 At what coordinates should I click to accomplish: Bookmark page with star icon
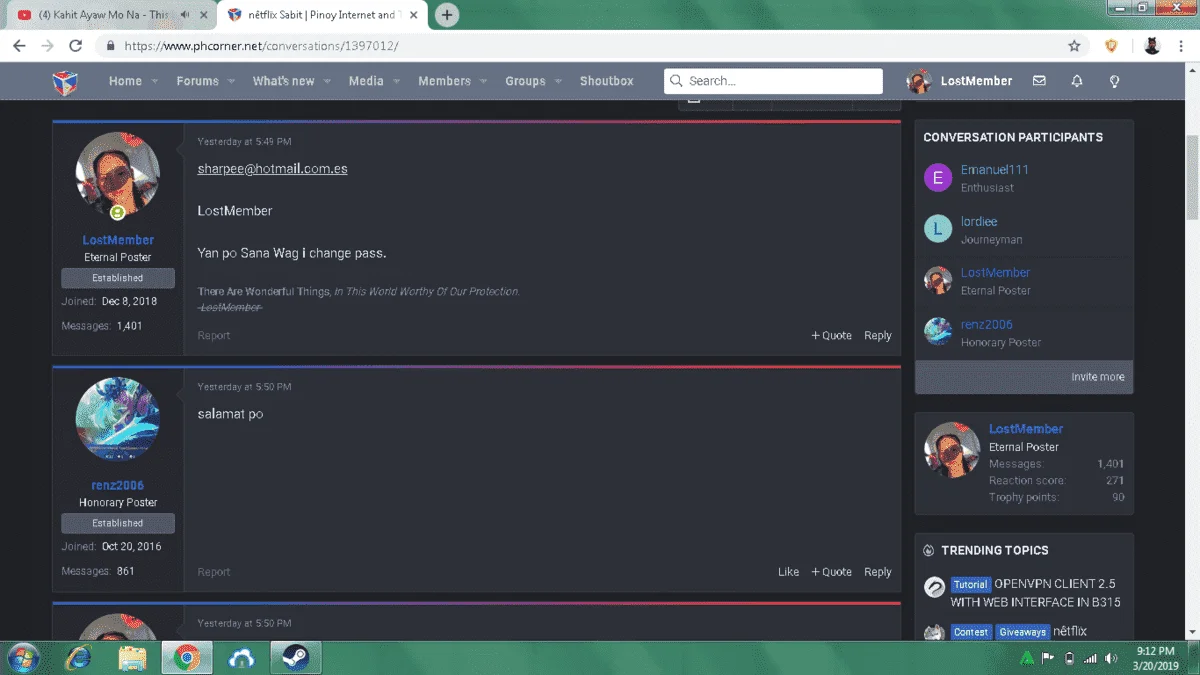tap(1074, 46)
